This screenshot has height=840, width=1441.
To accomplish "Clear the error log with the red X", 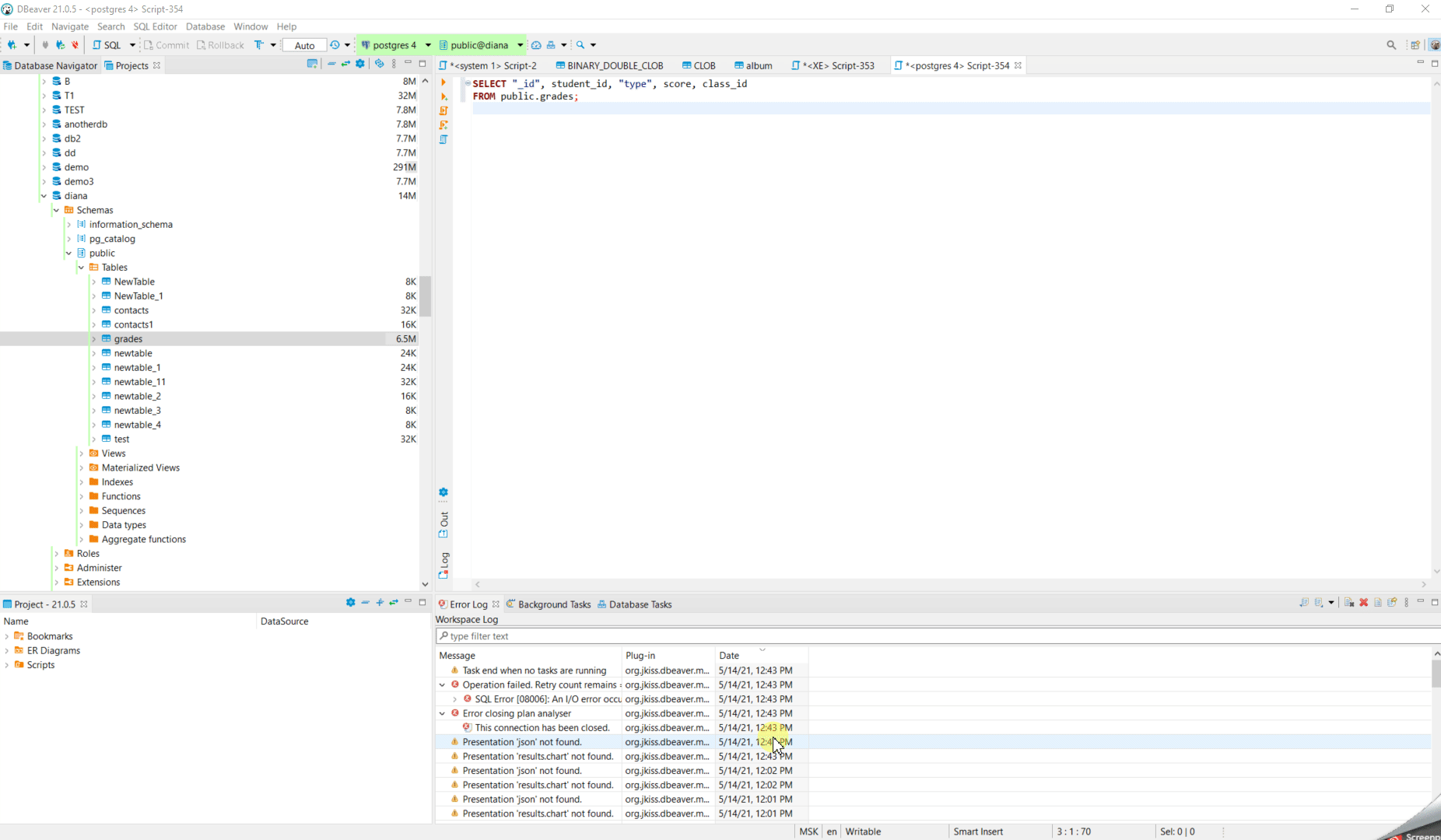I will 1363,603.
